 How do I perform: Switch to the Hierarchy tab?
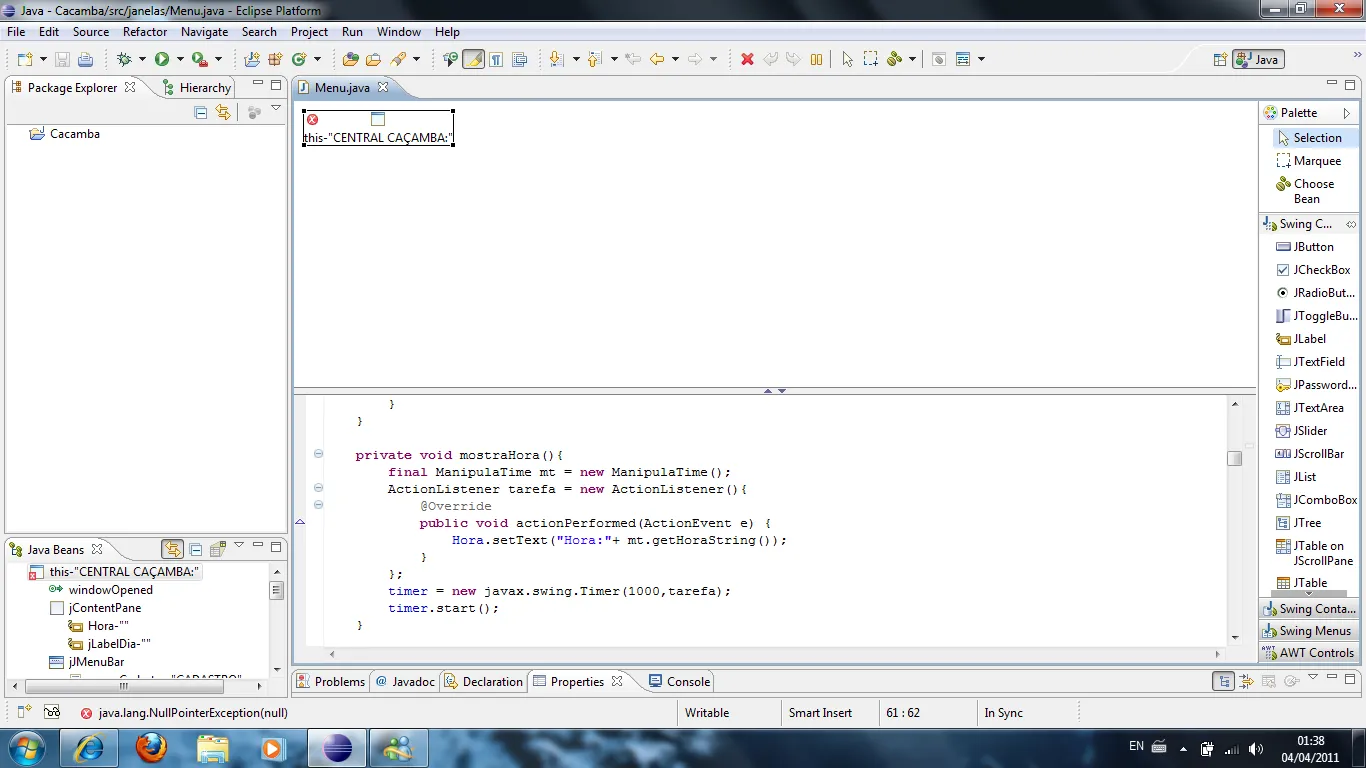[204, 88]
